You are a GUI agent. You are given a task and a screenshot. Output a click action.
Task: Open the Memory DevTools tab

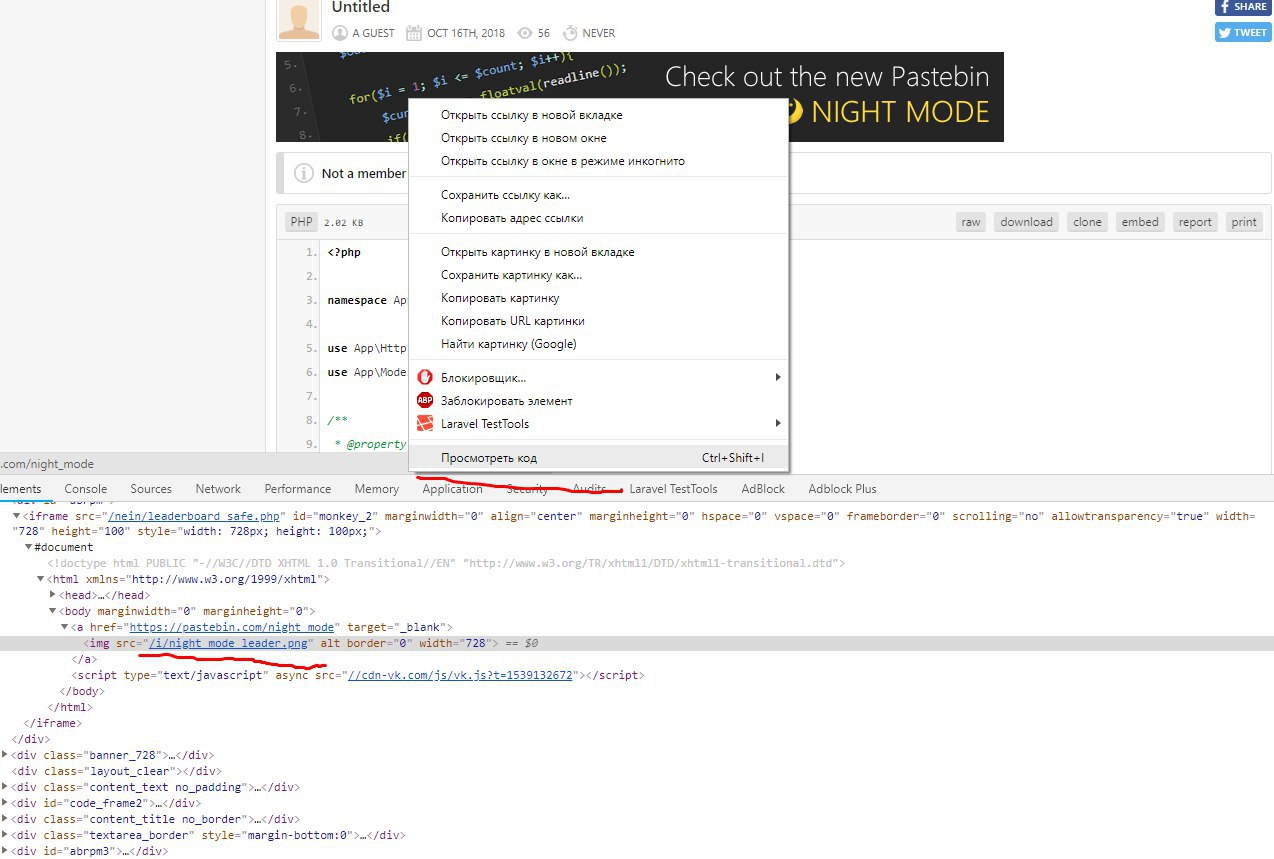377,489
